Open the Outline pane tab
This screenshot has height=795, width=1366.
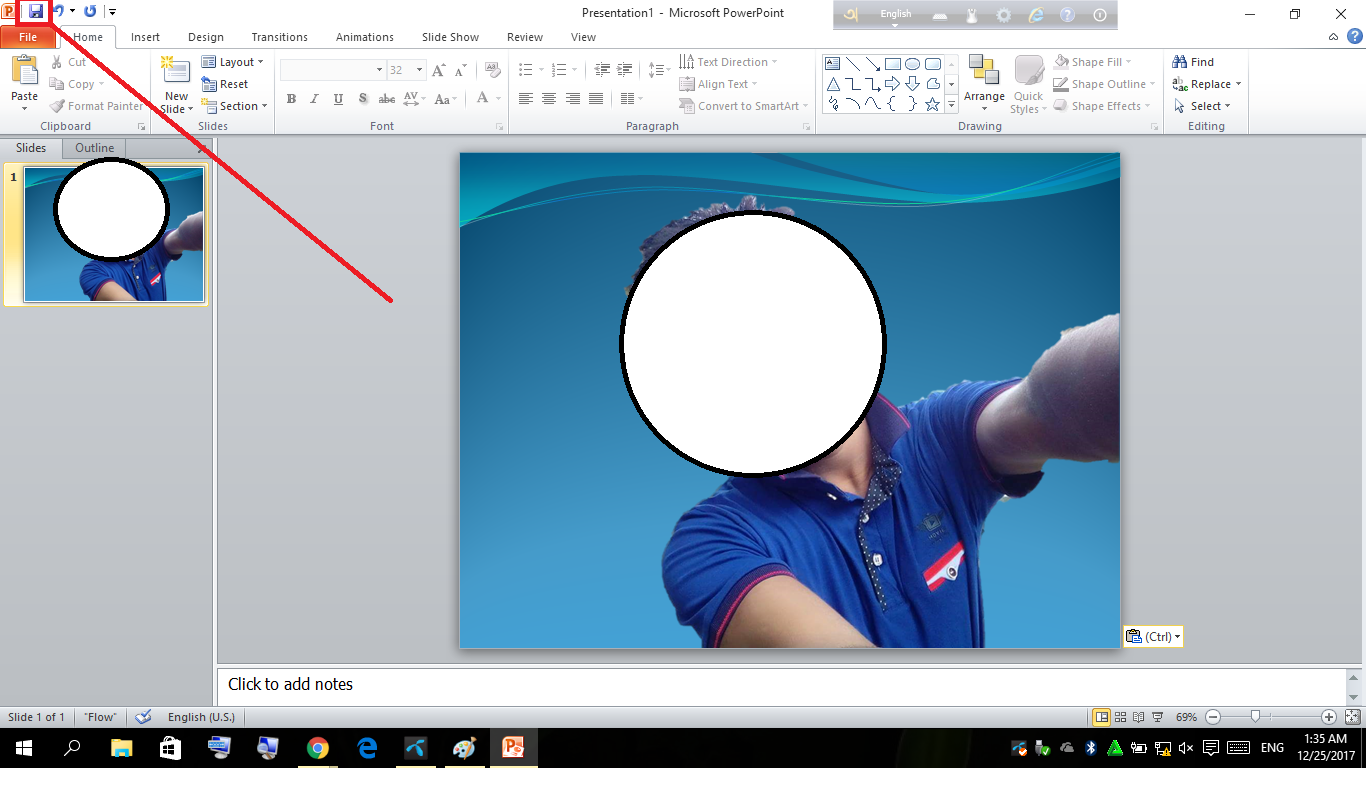(95, 148)
